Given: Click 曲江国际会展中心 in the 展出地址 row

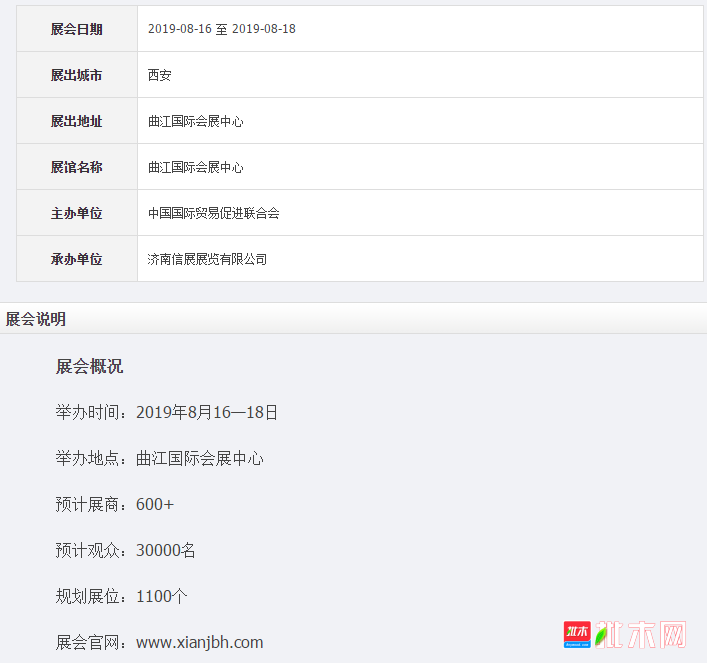Looking at the screenshot, I should (x=196, y=121).
